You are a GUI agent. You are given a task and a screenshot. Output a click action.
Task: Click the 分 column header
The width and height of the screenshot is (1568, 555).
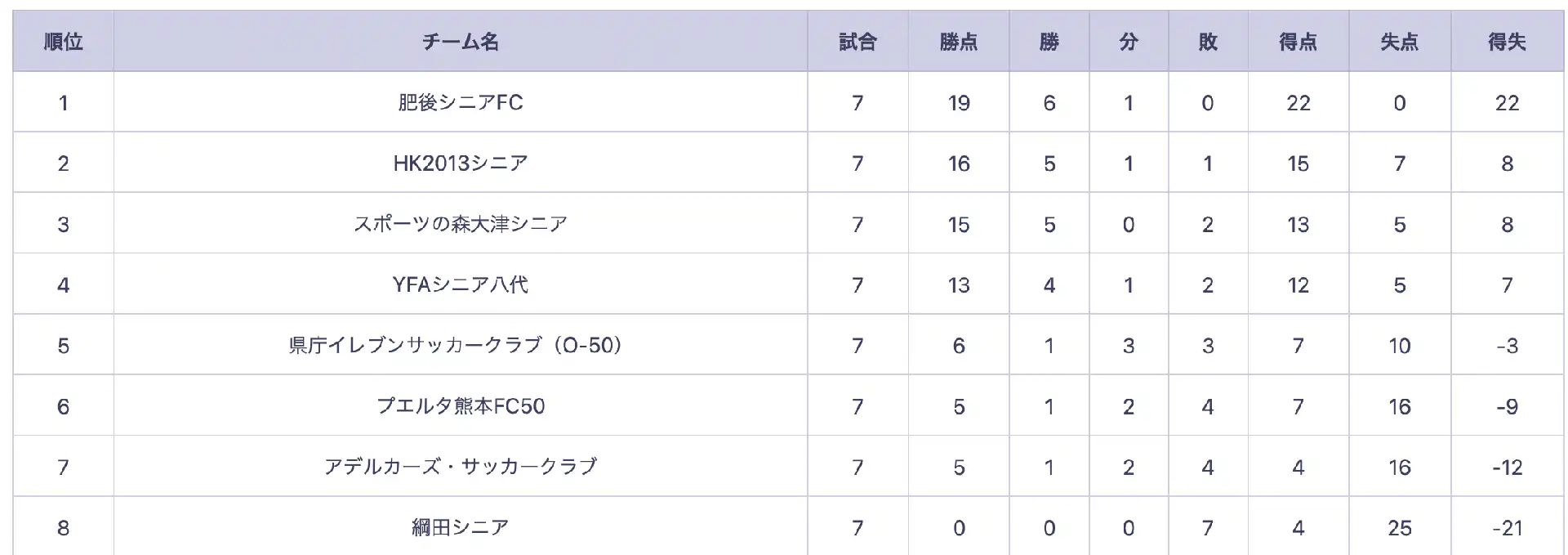1129,42
